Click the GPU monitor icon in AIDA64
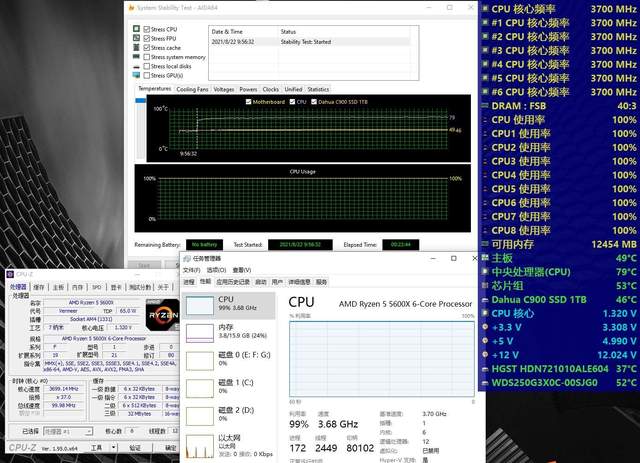This screenshot has width=640, height=463. pyautogui.click(x=136, y=75)
